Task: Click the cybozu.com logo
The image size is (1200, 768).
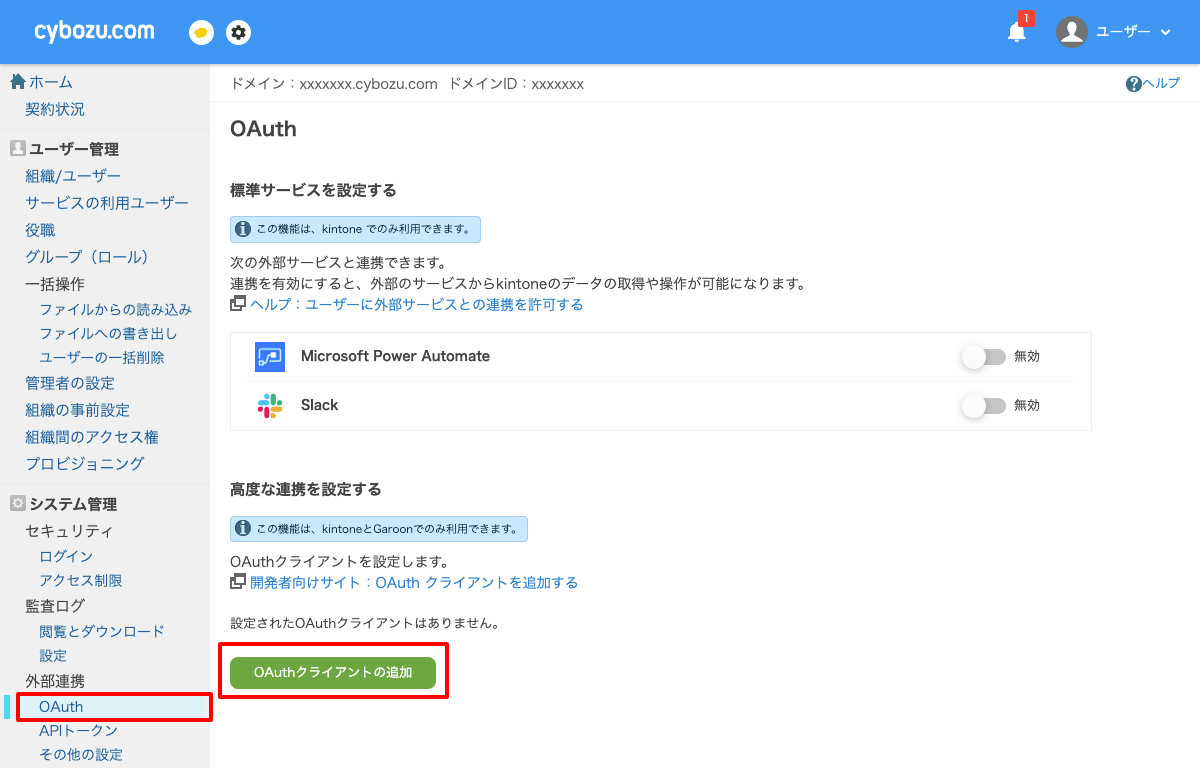Action: (93, 30)
